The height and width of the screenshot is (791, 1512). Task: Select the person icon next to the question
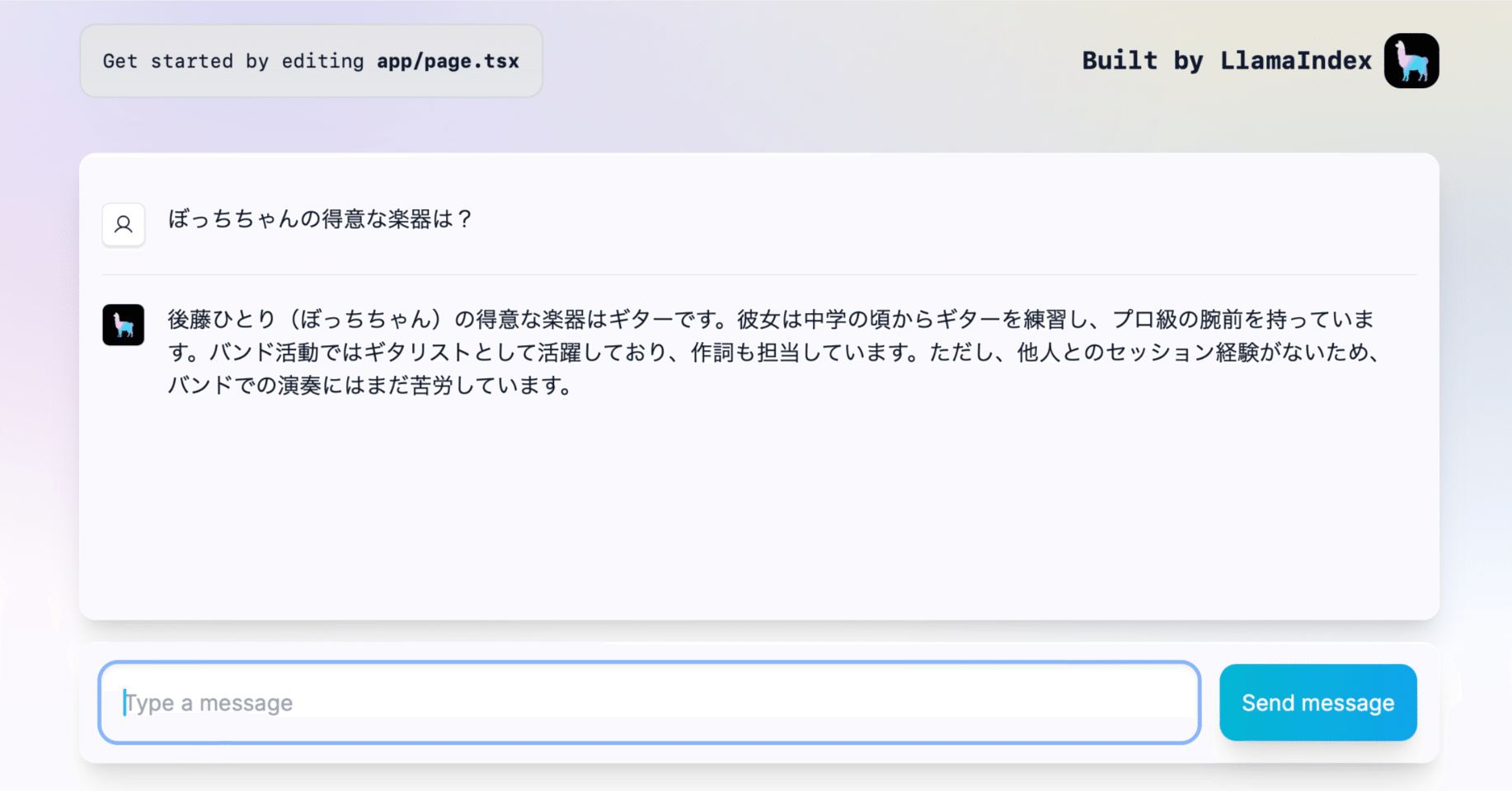[123, 224]
